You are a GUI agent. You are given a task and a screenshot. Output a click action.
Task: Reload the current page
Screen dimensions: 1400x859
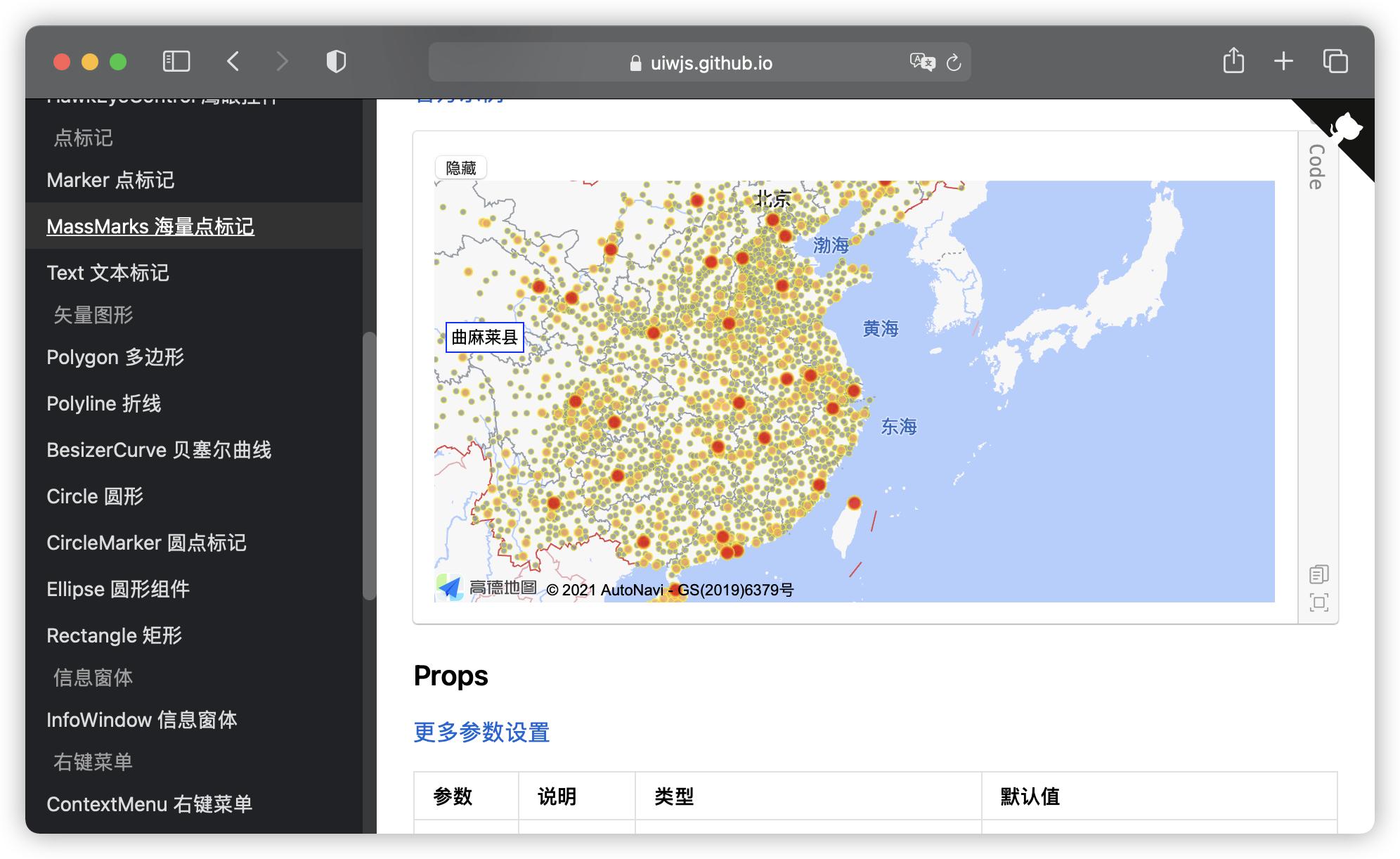pos(953,63)
